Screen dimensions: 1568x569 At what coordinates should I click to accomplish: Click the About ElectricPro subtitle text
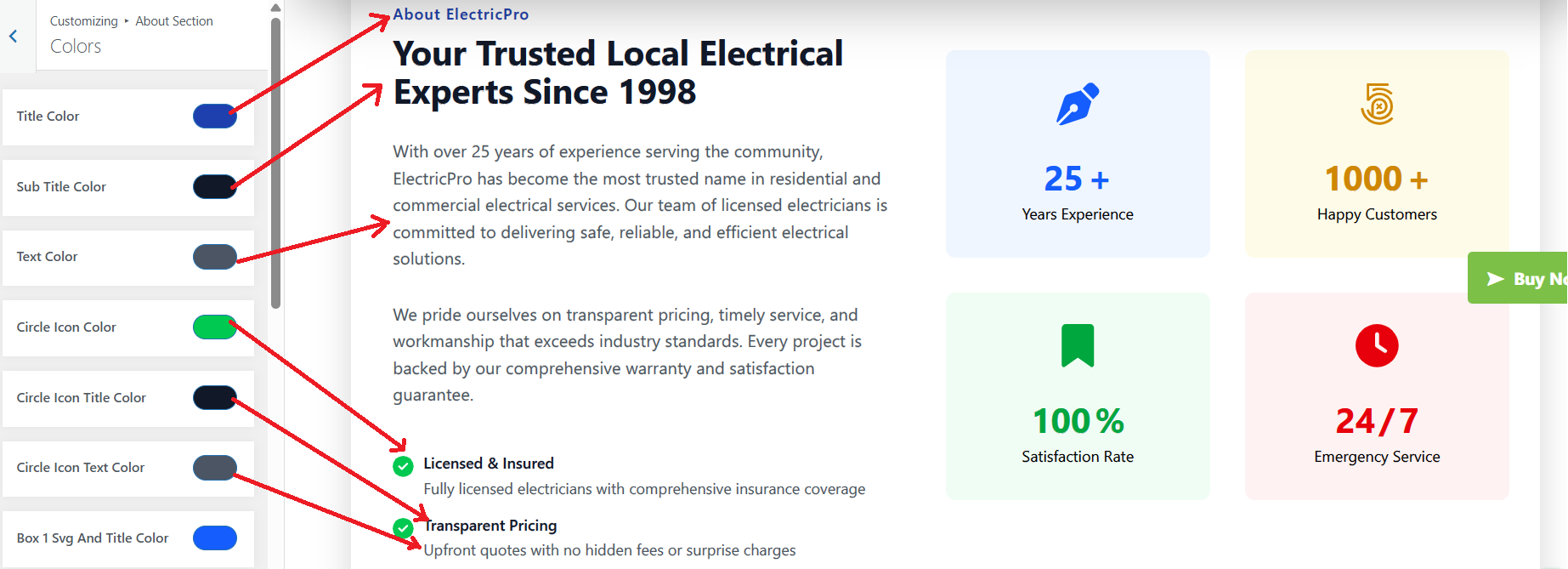pyautogui.click(x=461, y=14)
